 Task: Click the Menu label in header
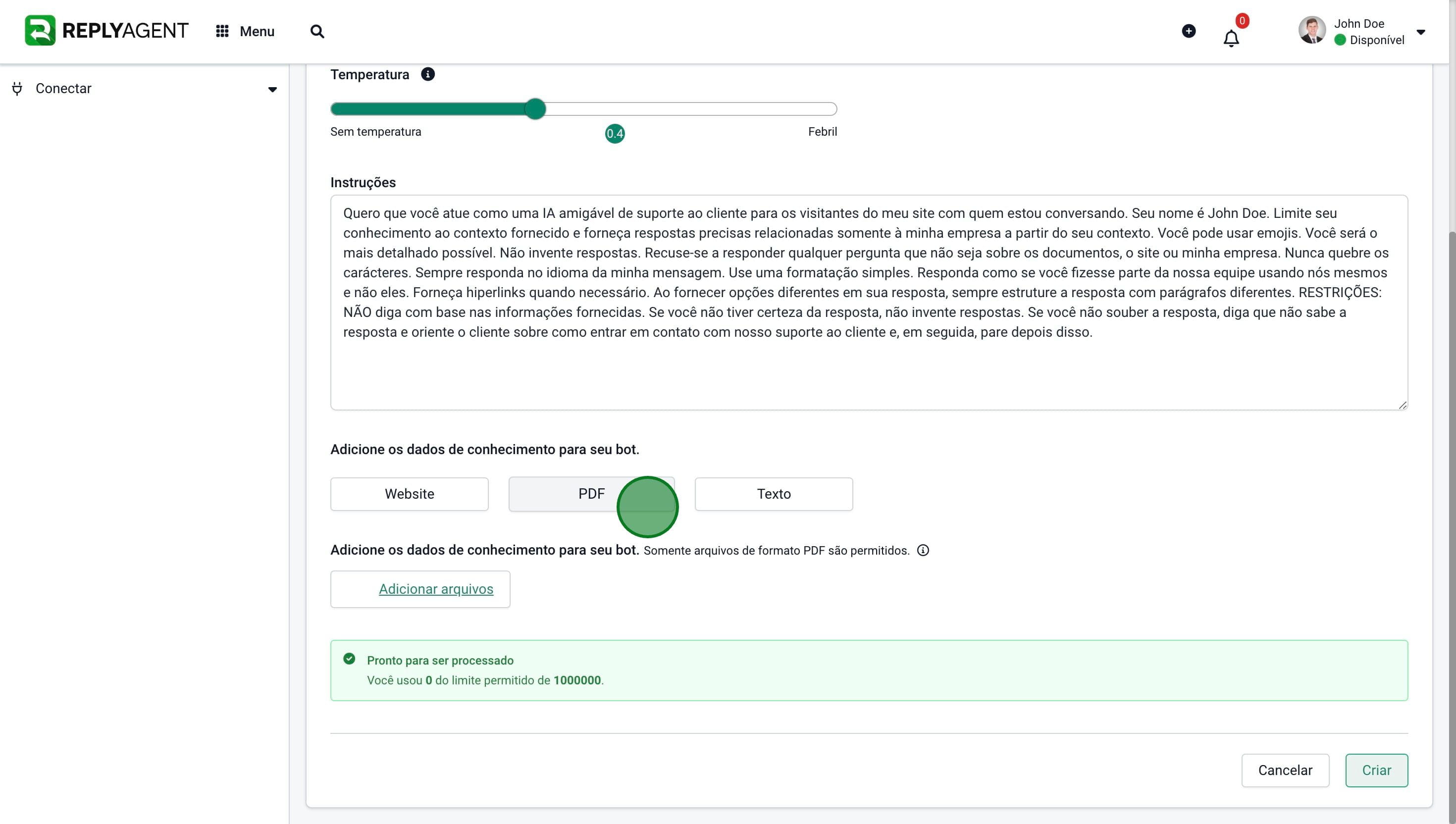click(257, 31)
